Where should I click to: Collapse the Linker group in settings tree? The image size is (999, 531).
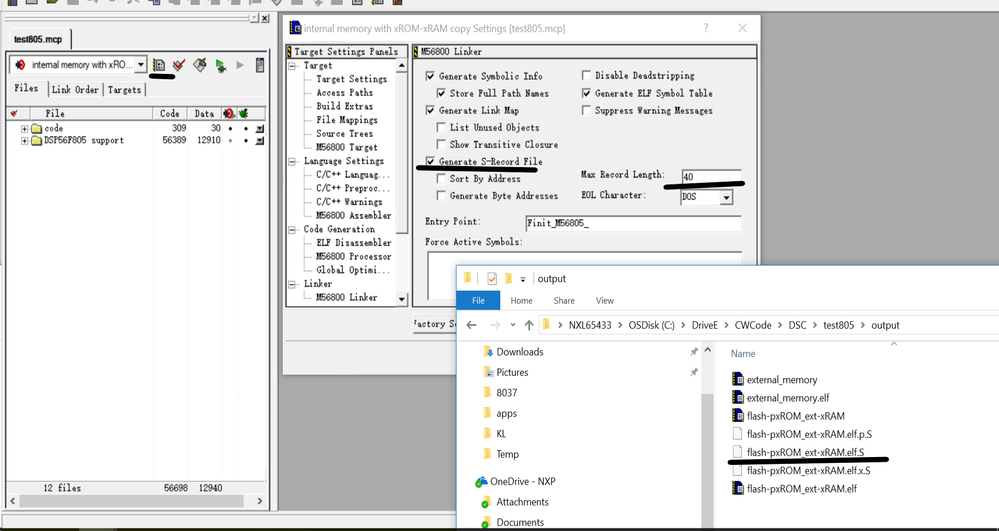293,284
